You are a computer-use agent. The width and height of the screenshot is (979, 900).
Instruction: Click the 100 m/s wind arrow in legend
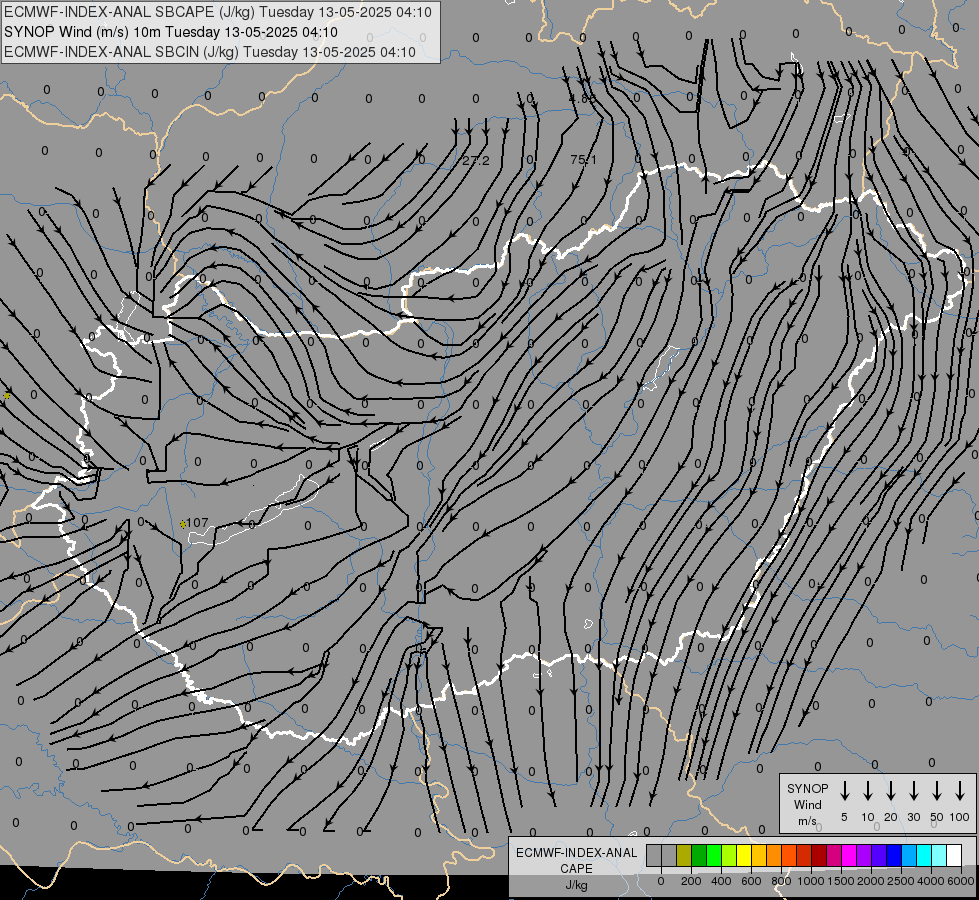tap(960, 791)
